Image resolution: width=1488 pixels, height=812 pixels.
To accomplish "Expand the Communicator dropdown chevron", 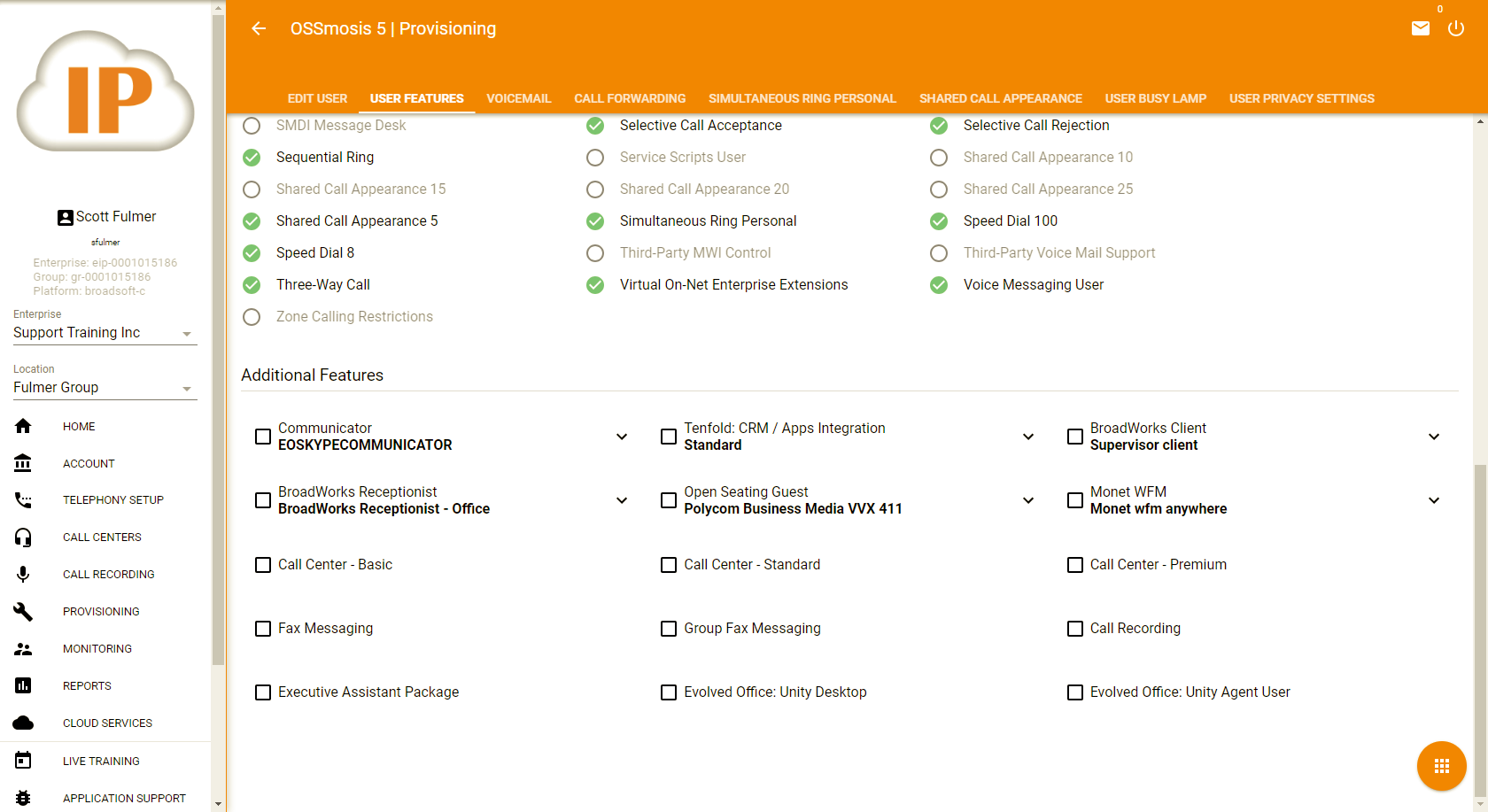I will [x=622, y=437].
